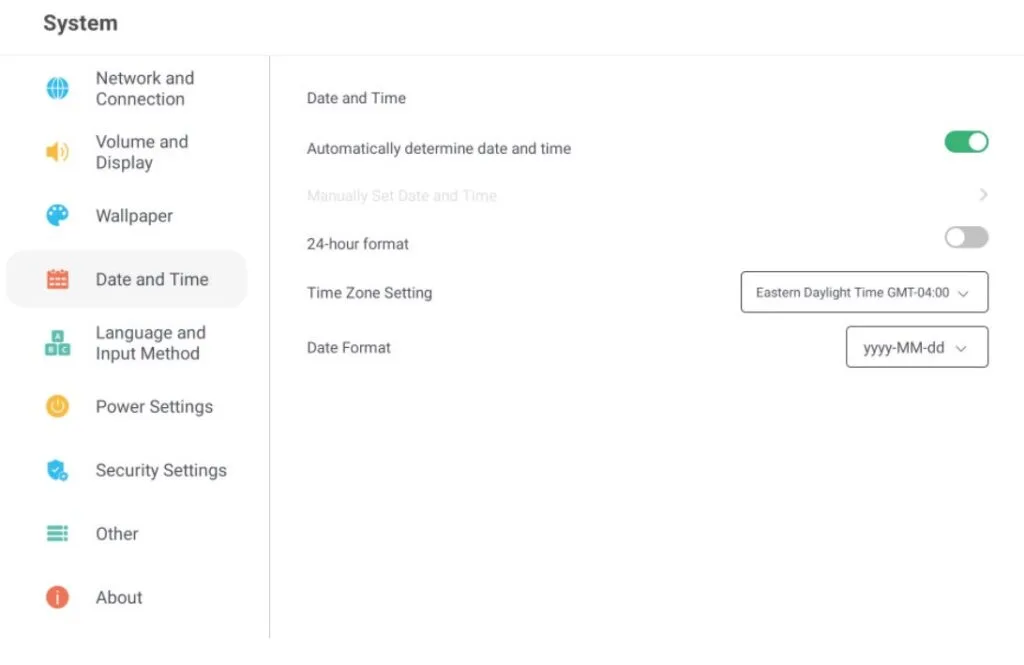The image size is (1024, 665).
Task: Click the shield icon for Security Settings
Action: 57,470
